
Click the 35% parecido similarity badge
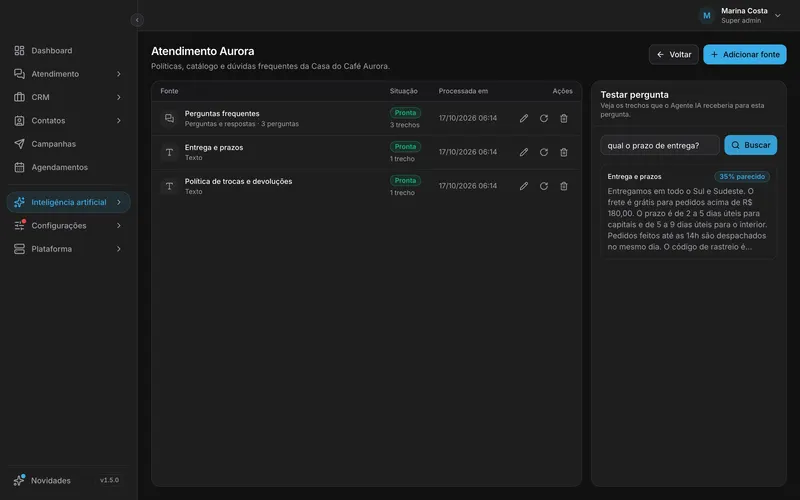pyautogui.click(x=742, y=177)
